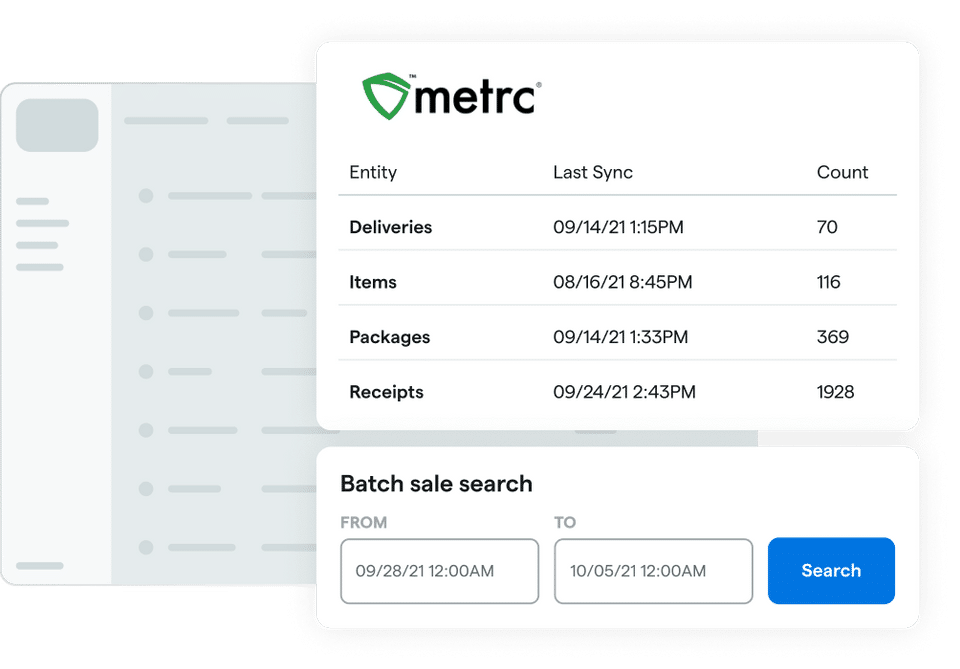Image resolution: width=960 pixels, height=669 pixels.
Task: Click Receipts last sync 09/24/21 2:43PM
Action: 624,392
